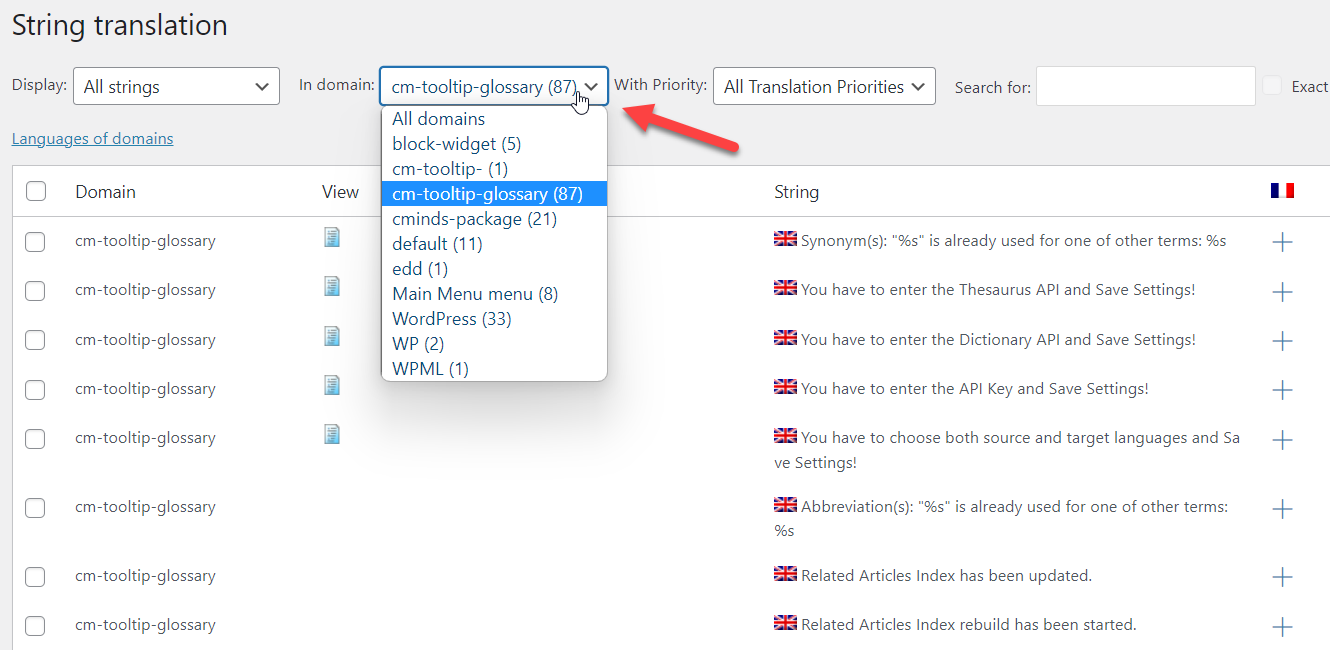Click the String translation page heading
The width and height of the screenshot is (1330, 650).
pyautogui.click(x=120, y=25)
